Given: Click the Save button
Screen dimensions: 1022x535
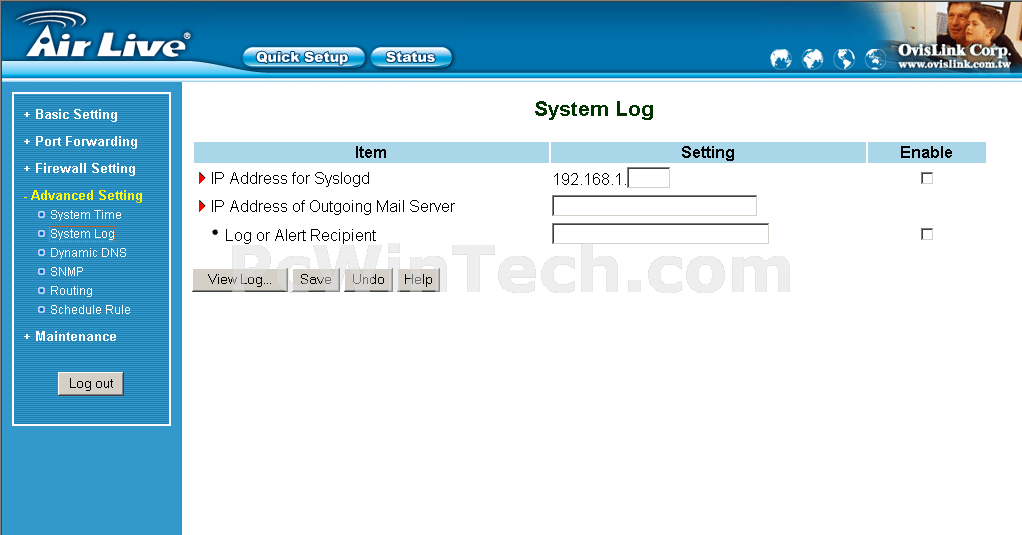Looking at the screenshot, I should click(x=315, y=280).
